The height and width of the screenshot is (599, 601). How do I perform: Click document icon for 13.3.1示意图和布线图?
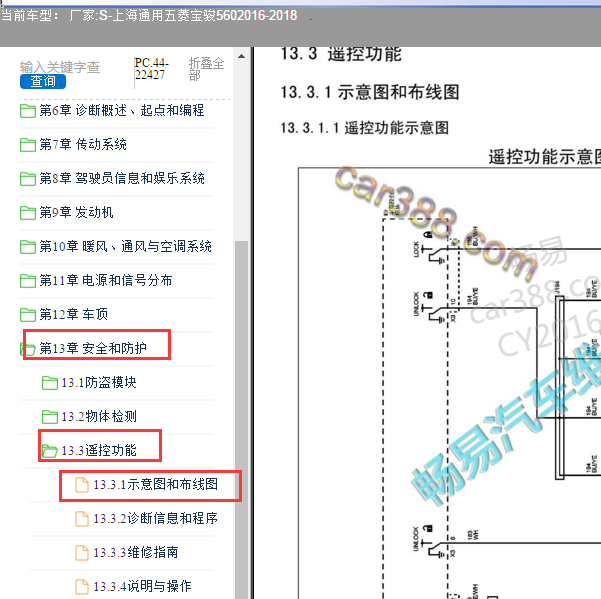point(82,485)
